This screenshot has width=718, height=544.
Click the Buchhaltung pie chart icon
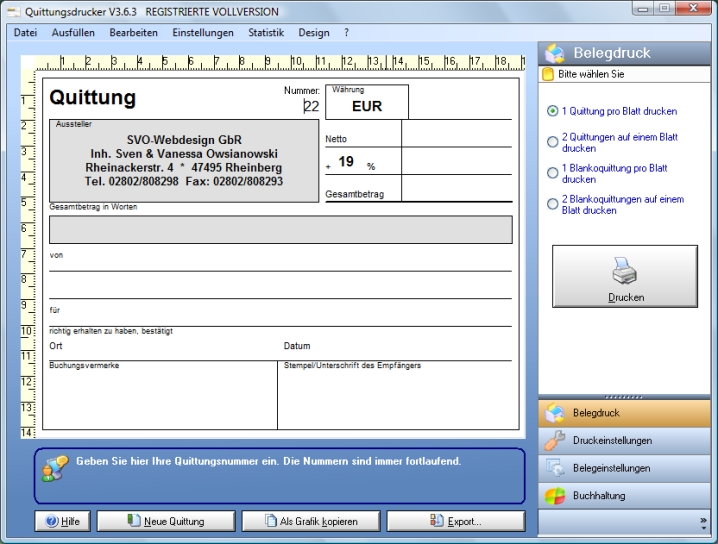pyautogui.click(x=555, y=496)
